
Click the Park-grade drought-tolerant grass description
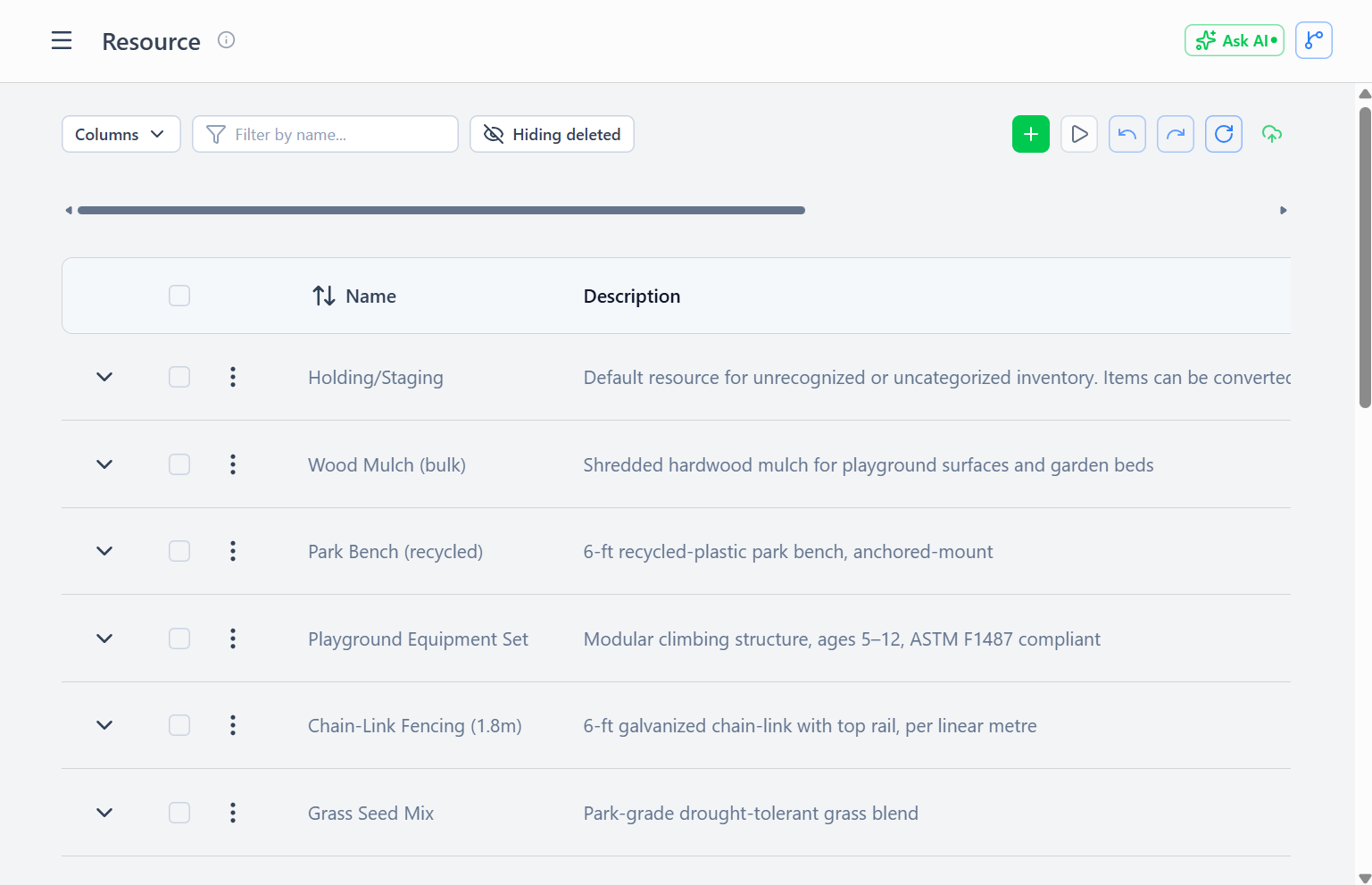751,814
